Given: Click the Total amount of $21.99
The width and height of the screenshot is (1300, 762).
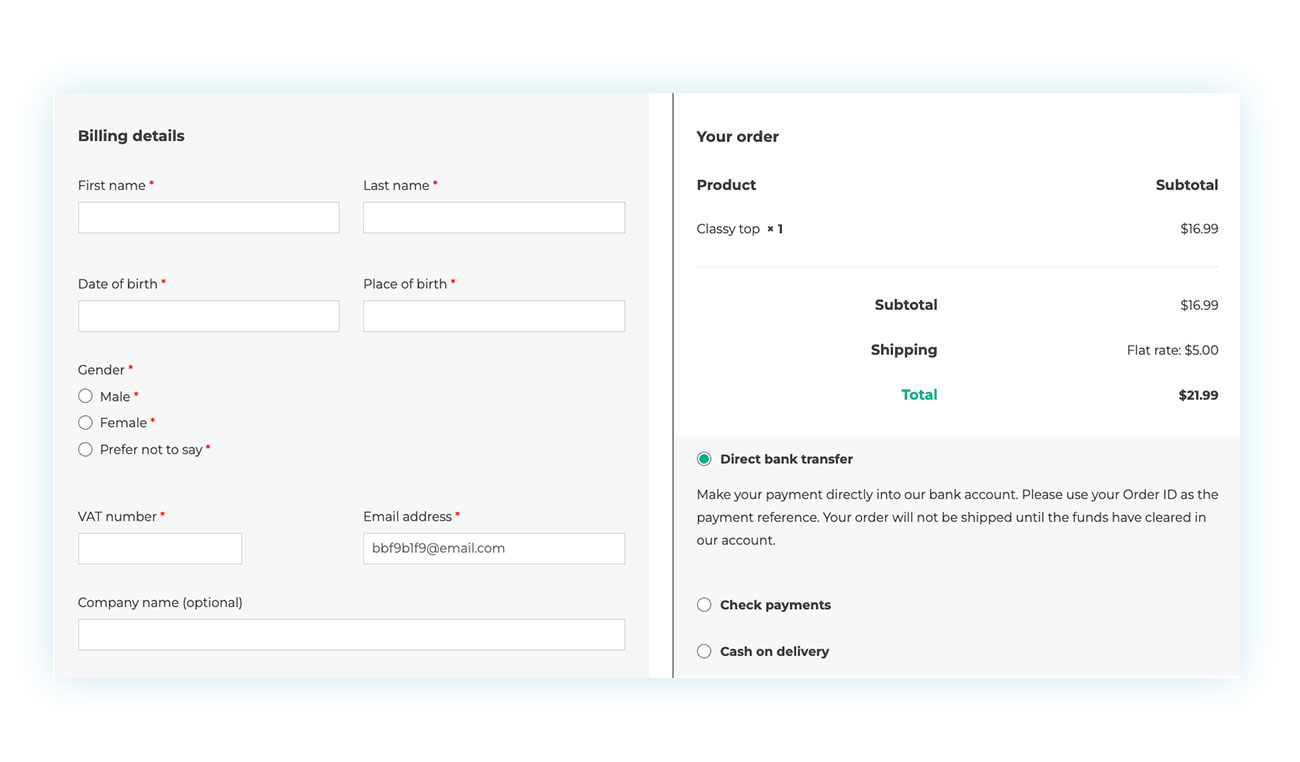Looking at the screenshot, I should tap(1197, 394).
